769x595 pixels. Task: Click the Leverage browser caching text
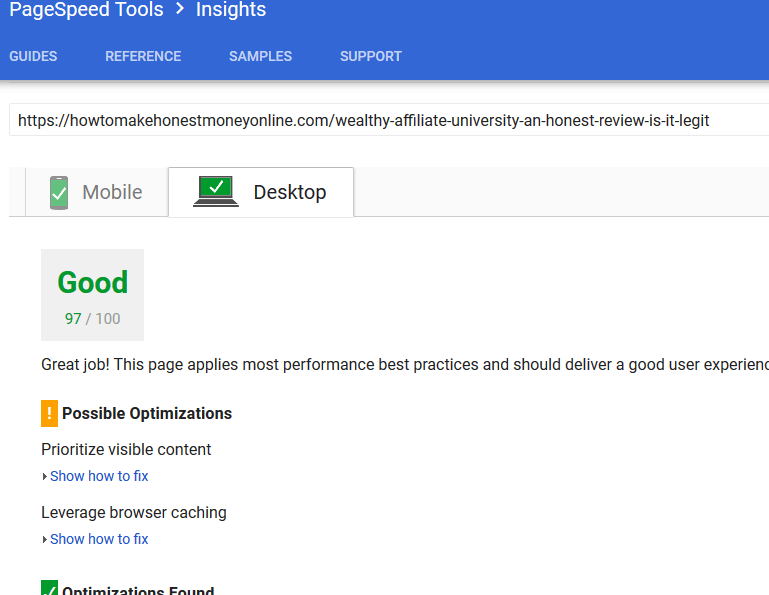134,513
